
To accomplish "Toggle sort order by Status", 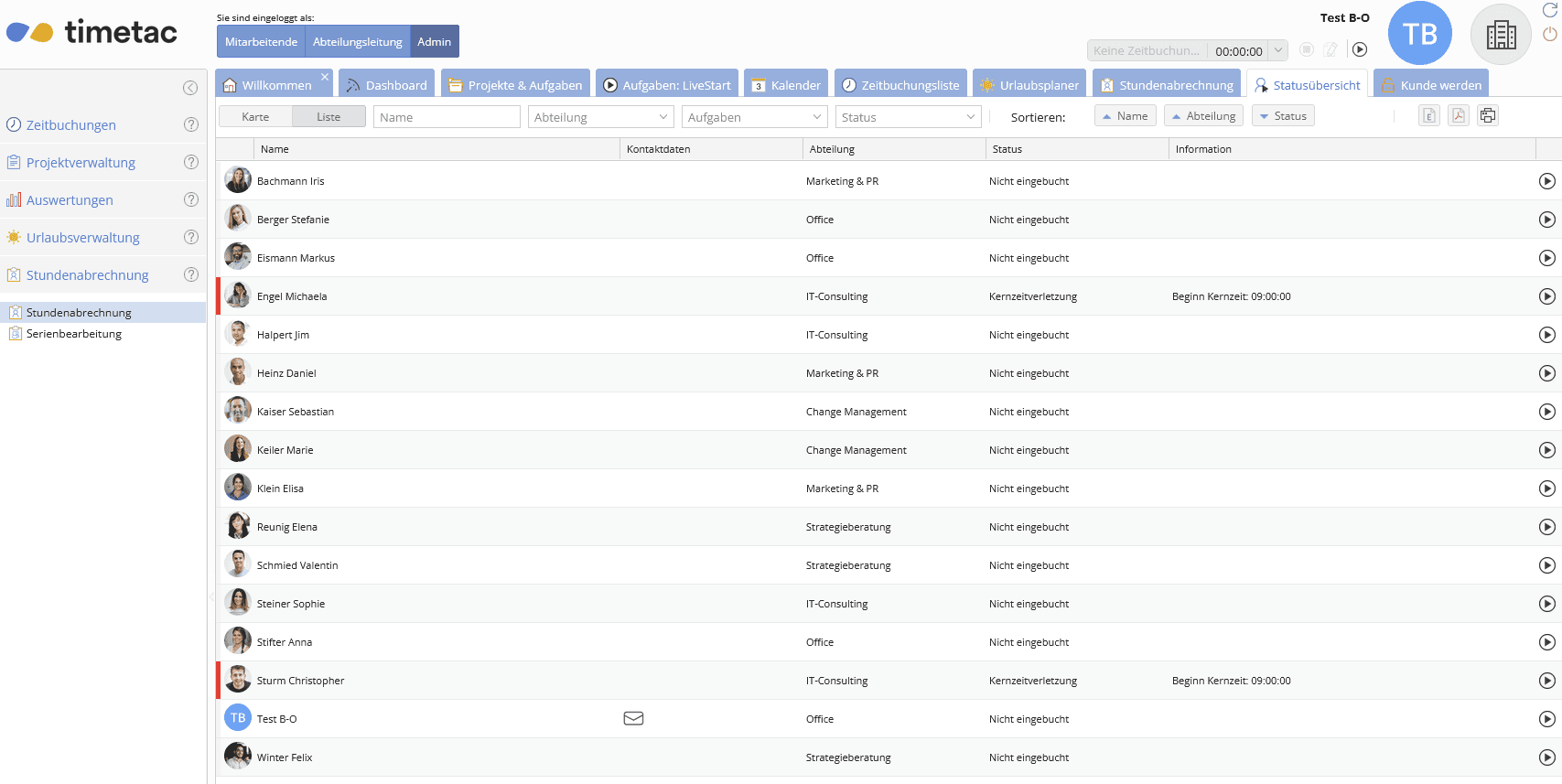I will [1283, 116].
